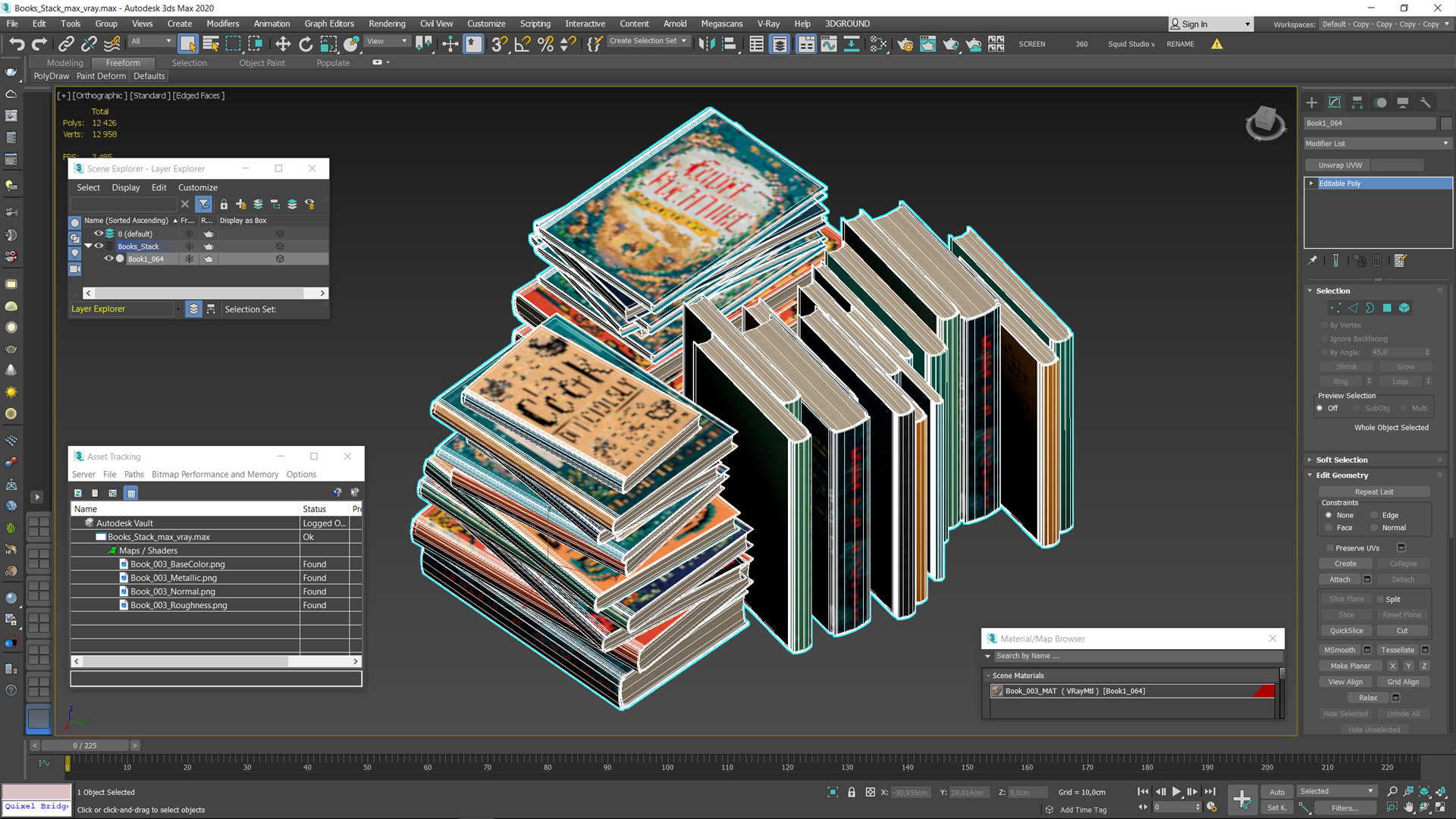The width and height of the screenshot is (1456, 819).
Task: Toggle visibility of Books_Stack layer
Action: pyautogui.click(x=99, y=246)
